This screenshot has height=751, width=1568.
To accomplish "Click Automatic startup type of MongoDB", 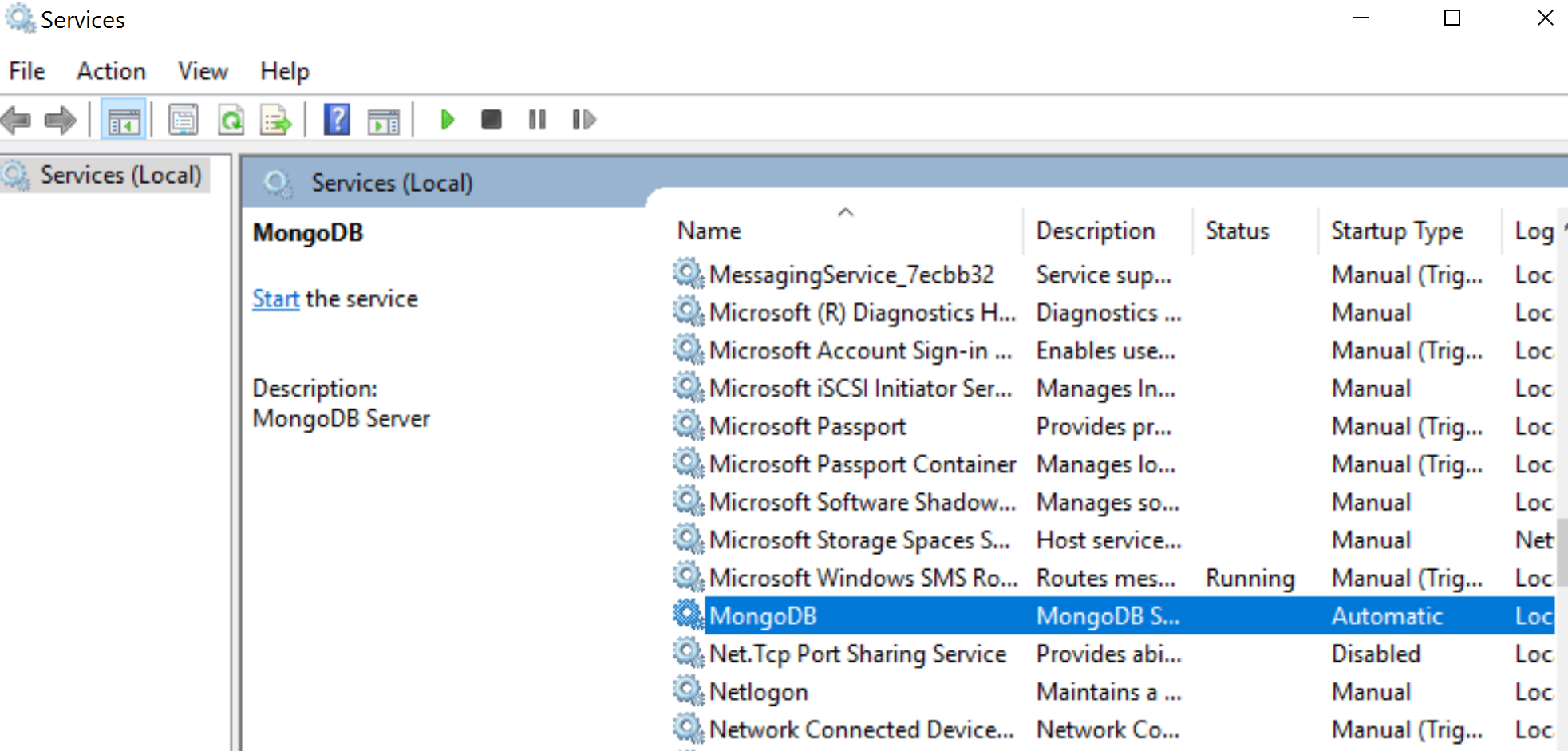I will 1387,616.
